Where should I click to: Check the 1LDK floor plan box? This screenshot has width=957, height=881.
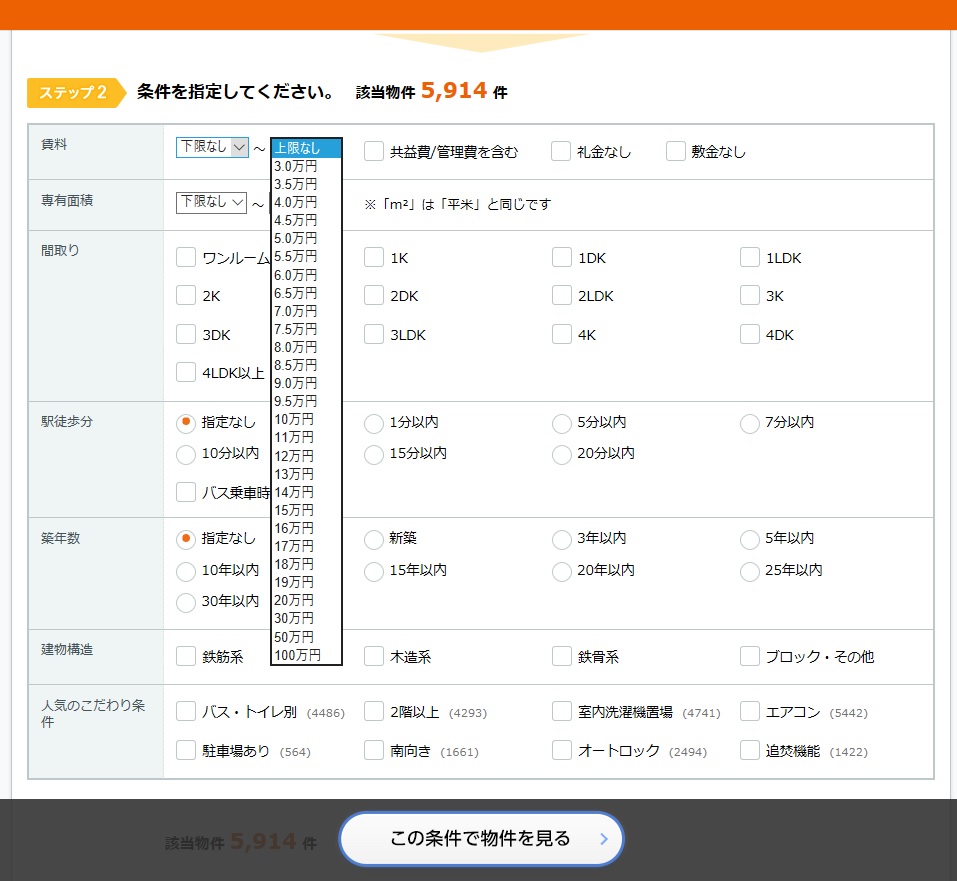(750, 258)
